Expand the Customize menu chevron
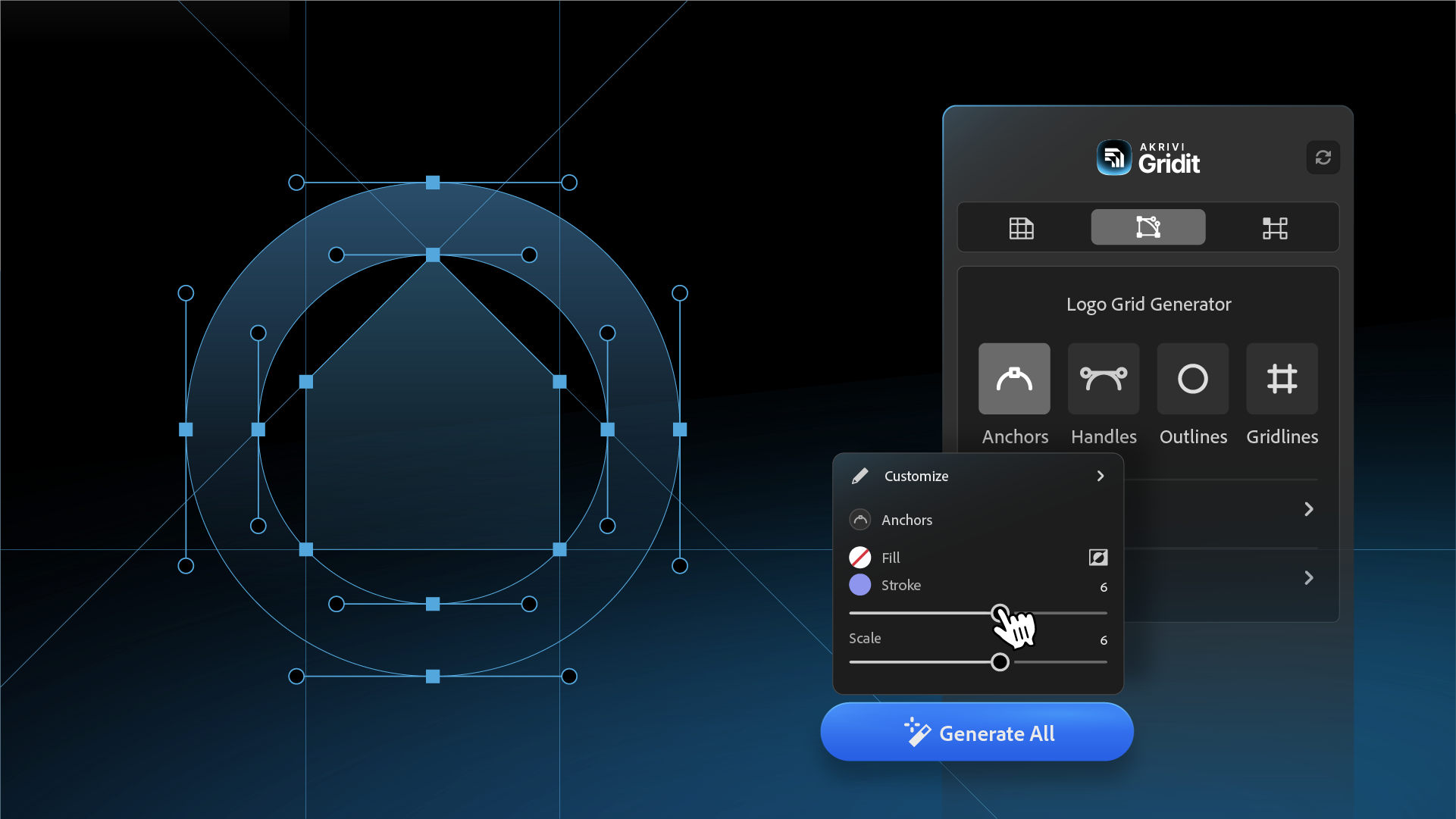The width and height of the screenshot is (1456, 819). tap(1100, 476)
